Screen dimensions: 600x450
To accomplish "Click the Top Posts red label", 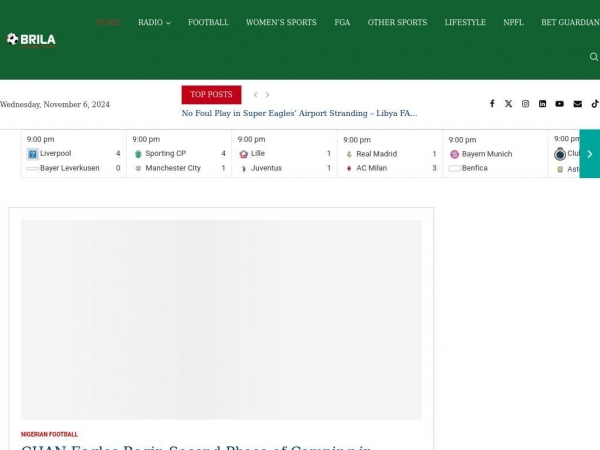I will coord(211,95).
